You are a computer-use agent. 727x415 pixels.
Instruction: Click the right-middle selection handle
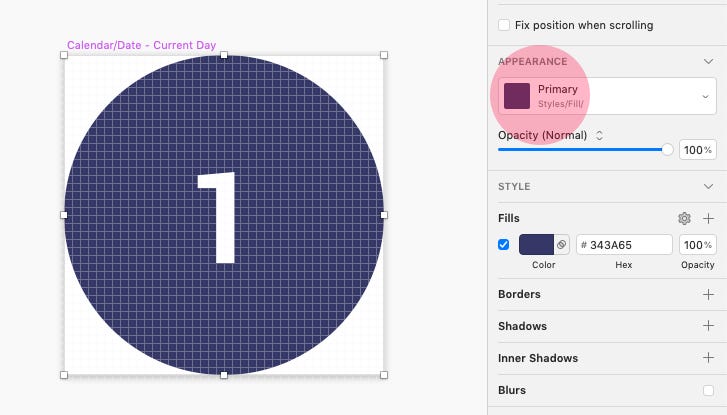[384, 215]
